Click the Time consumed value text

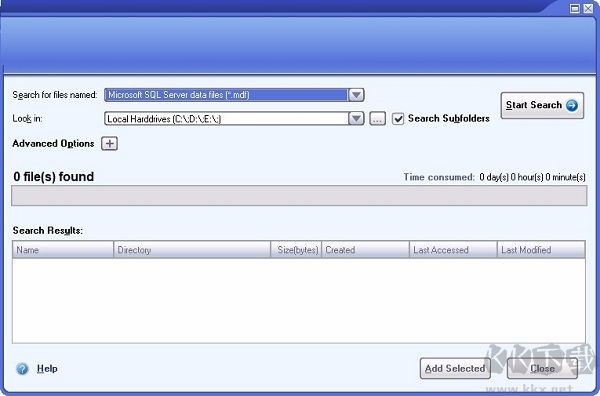click(532, 177)
